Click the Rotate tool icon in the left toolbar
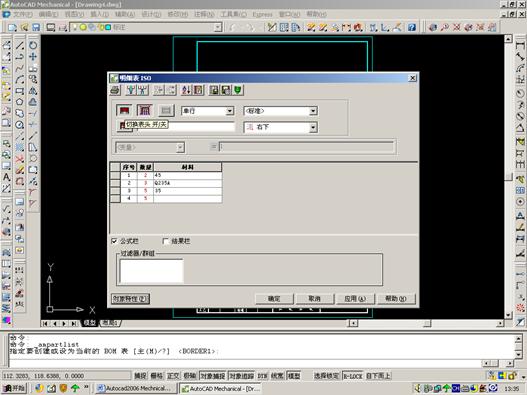 pos(33,45)
